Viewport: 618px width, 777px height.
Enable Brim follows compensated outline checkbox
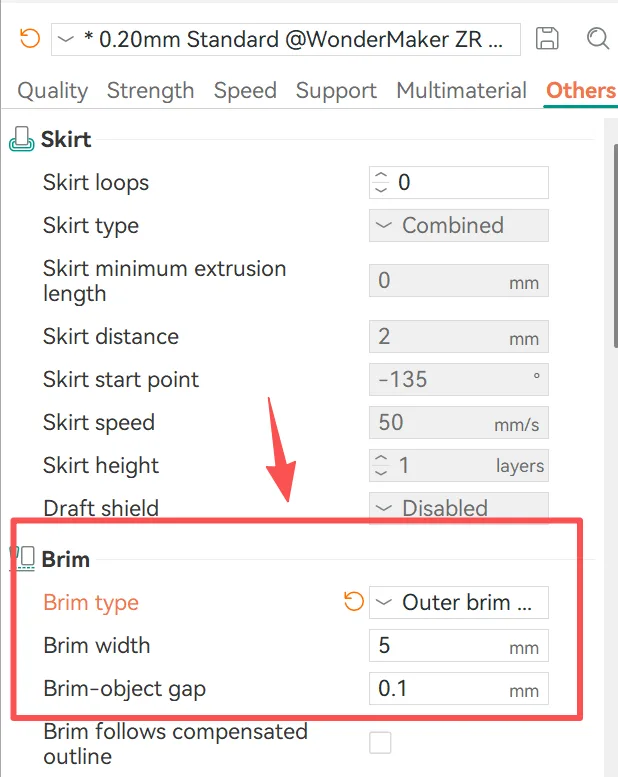(x=380, y=743)
